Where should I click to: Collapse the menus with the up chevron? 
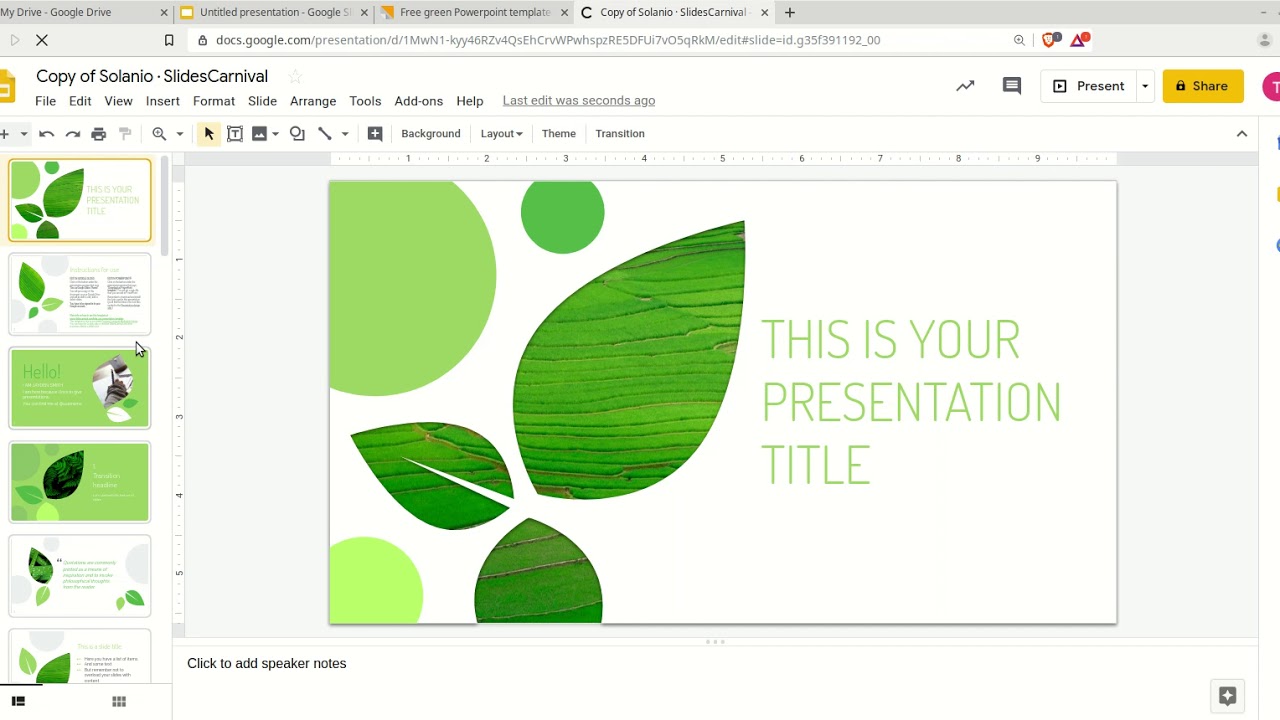click(1242, 134)
